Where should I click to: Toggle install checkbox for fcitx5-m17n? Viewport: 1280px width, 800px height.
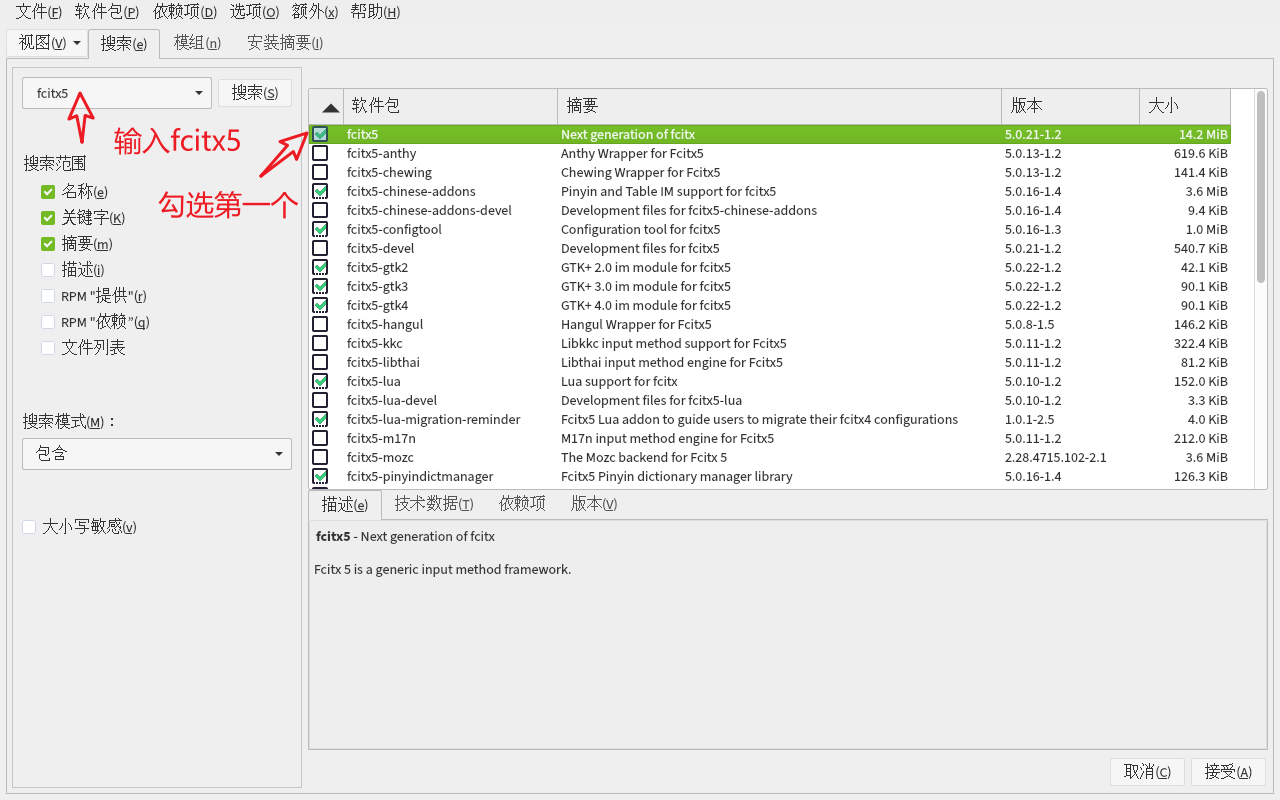320,438
